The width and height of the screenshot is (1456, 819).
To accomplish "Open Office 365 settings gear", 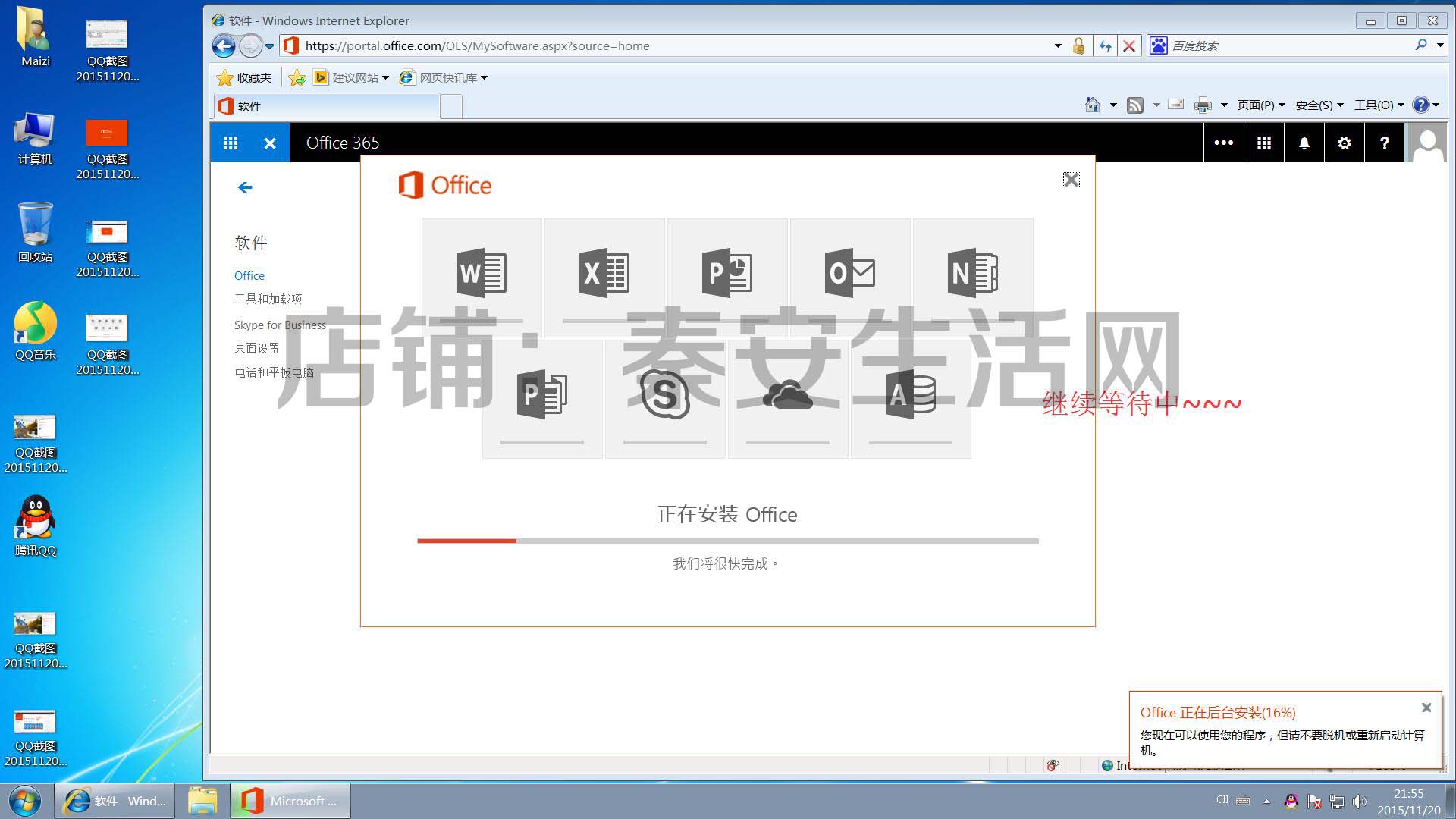I will [x=1345, y=143].
